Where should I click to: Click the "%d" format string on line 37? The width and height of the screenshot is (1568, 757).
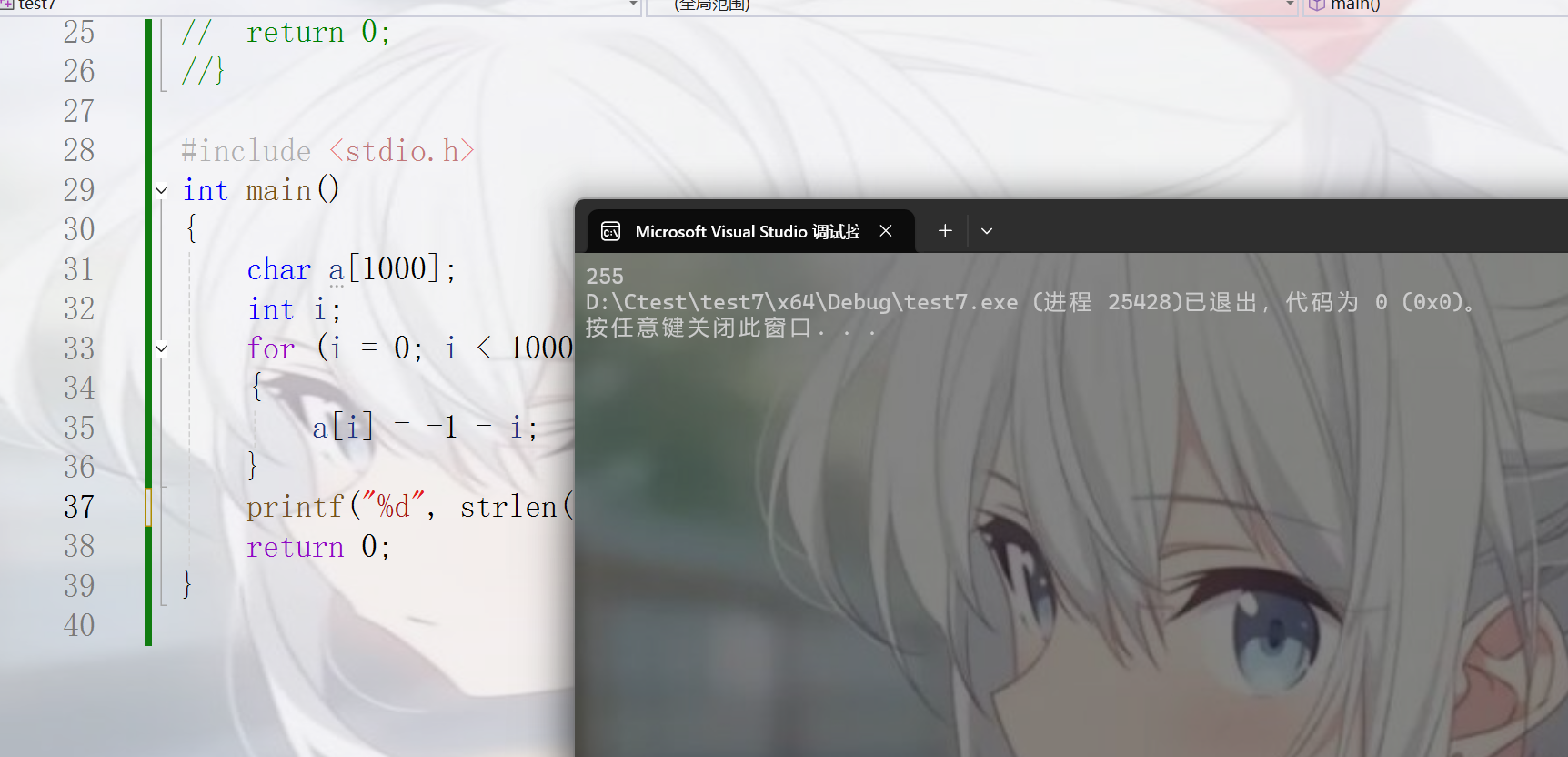click(394, 505)
